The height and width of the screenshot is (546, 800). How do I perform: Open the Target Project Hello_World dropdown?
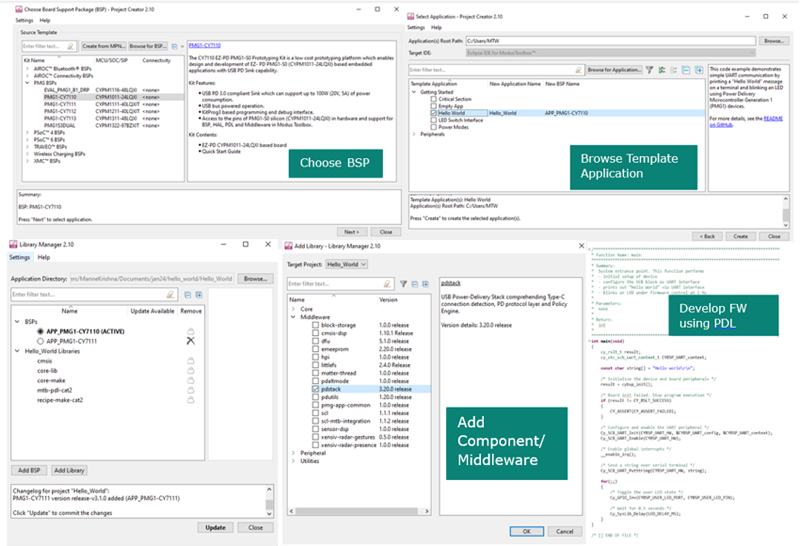tap(346, 264)
